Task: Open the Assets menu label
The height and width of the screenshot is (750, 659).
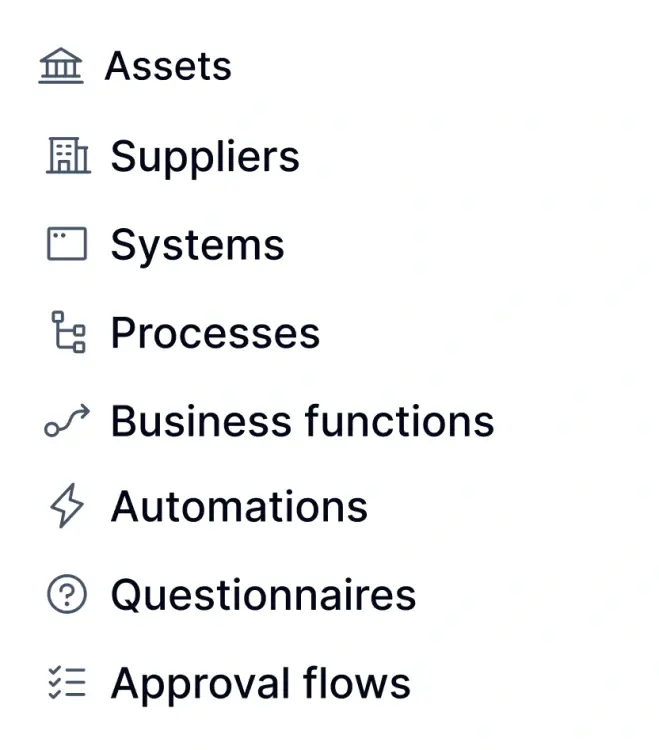Action: point(168,67)
